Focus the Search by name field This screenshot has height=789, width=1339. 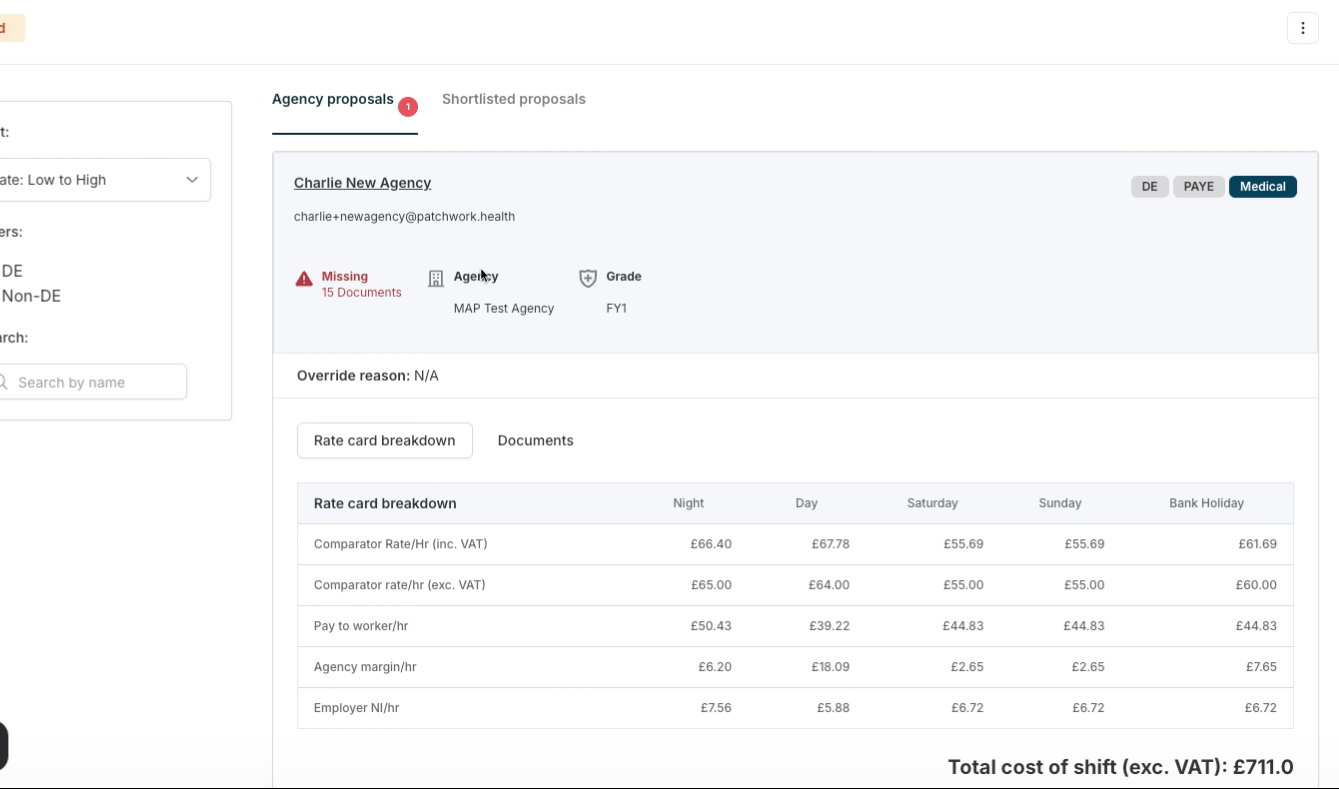[x=100, y=382]
